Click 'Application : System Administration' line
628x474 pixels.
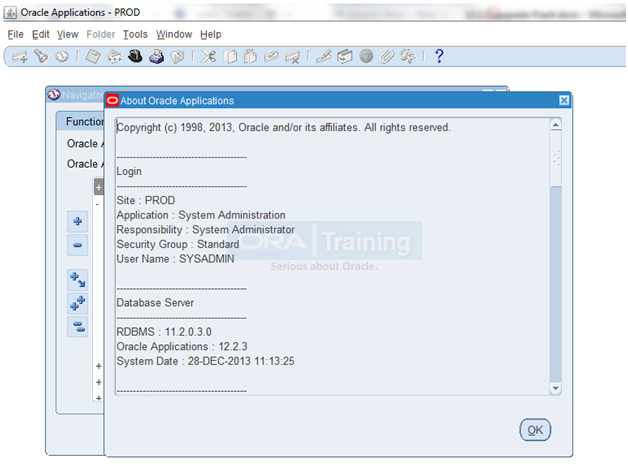coord(201,215)
